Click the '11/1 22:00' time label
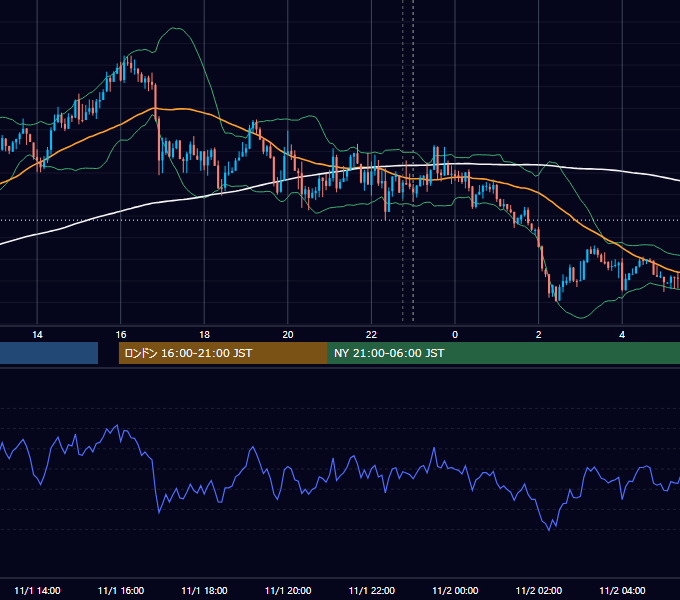Viewport: 680px width, 600px height. pyautogui.click(x=372, y=590)
